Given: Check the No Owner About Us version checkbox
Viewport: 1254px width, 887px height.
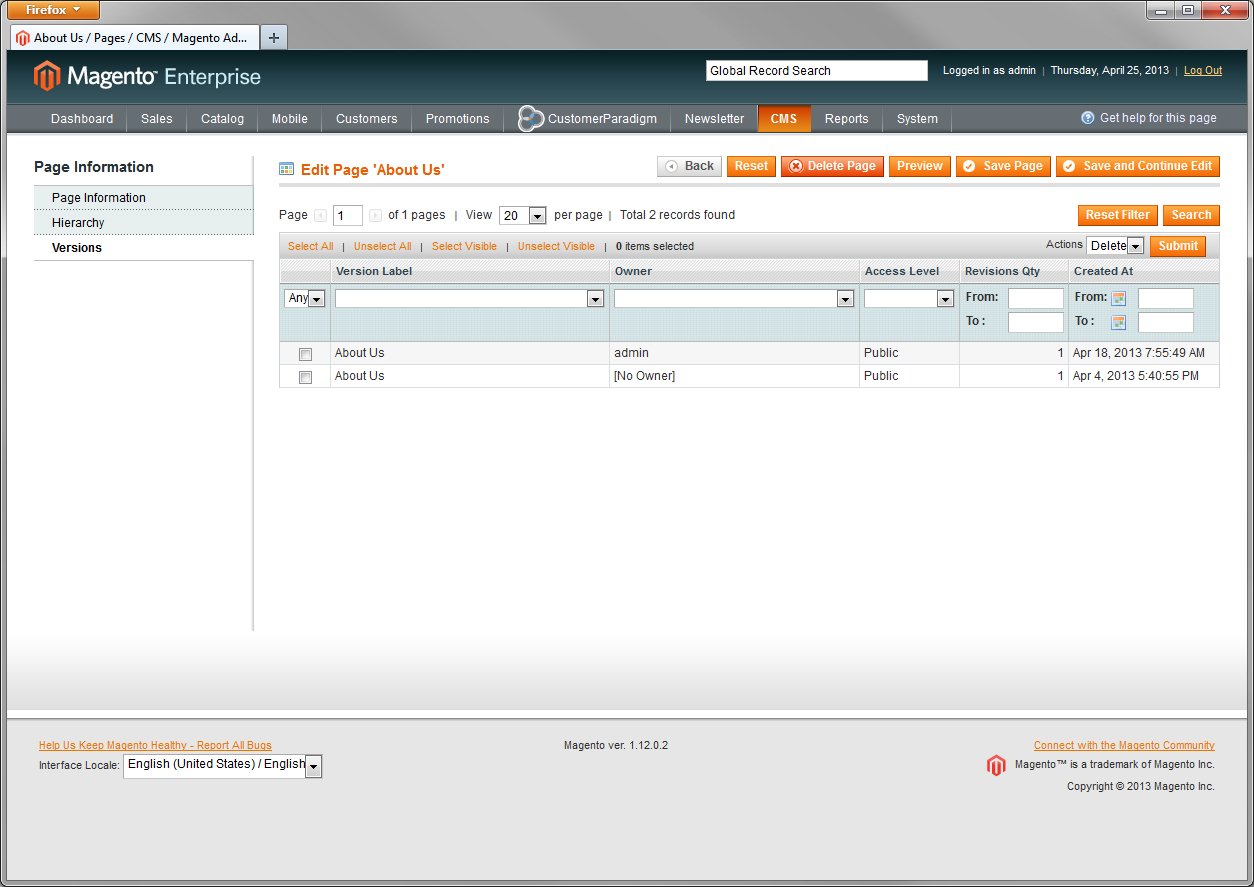Looking at the screenshot, I should click(x=305, y=377).
